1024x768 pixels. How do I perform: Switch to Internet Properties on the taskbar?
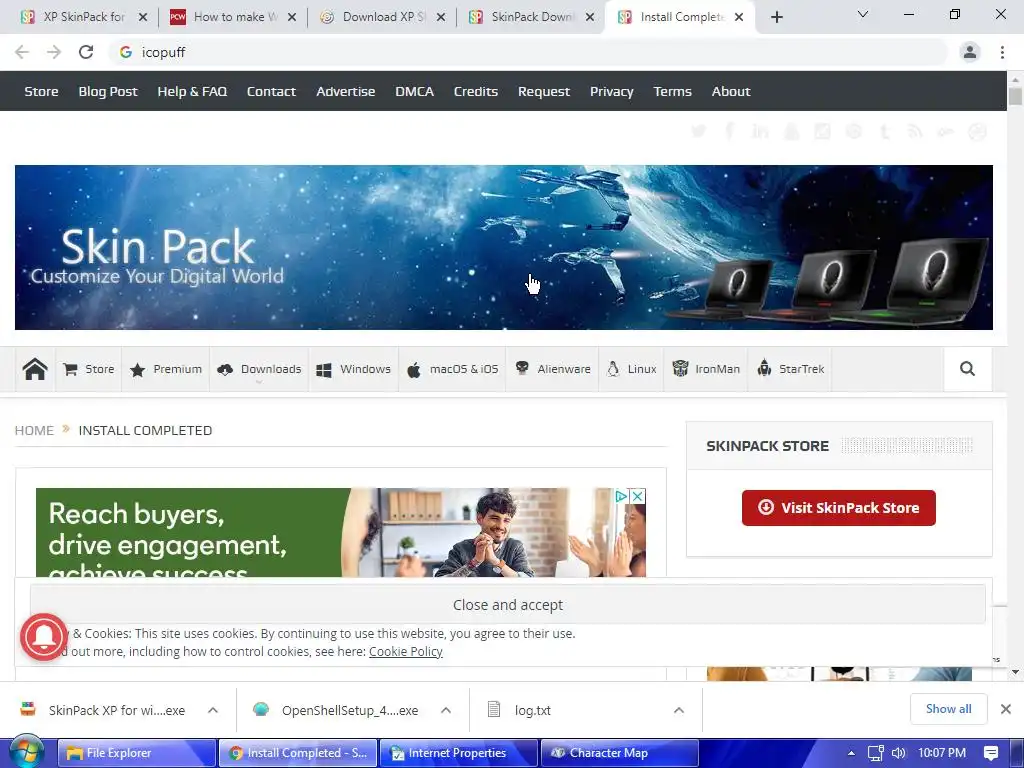point(458,753)
